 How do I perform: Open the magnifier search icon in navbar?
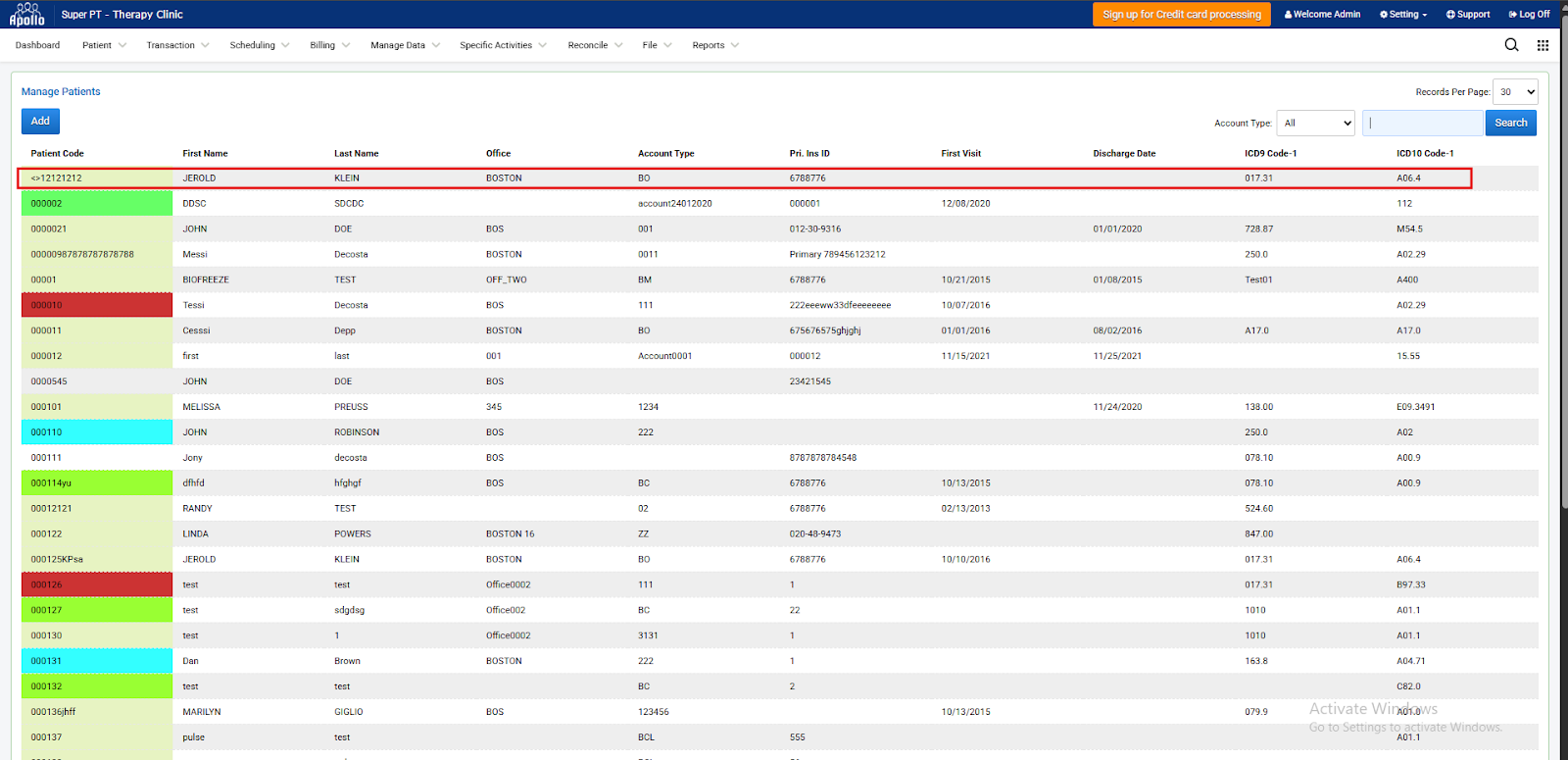(1511, 45)
